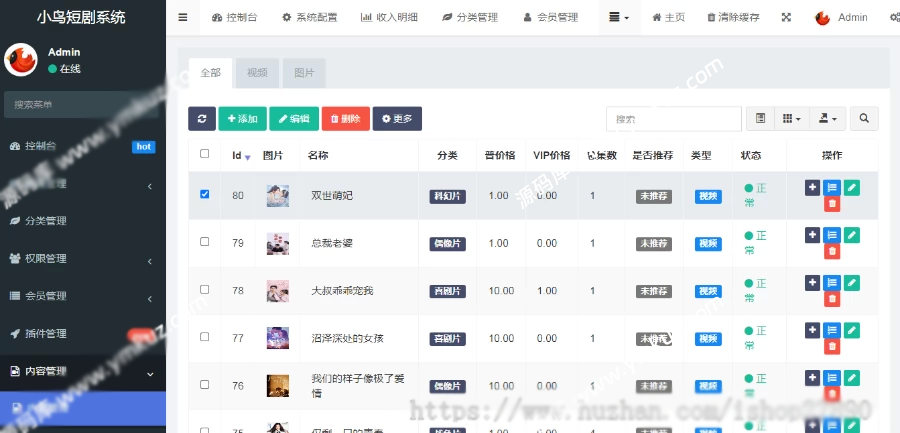This screenshot has height=433, width=900.
Task: Click the green edit pencil for 双世萌妃
Action: pyautogui.click(x=852, y=188)
